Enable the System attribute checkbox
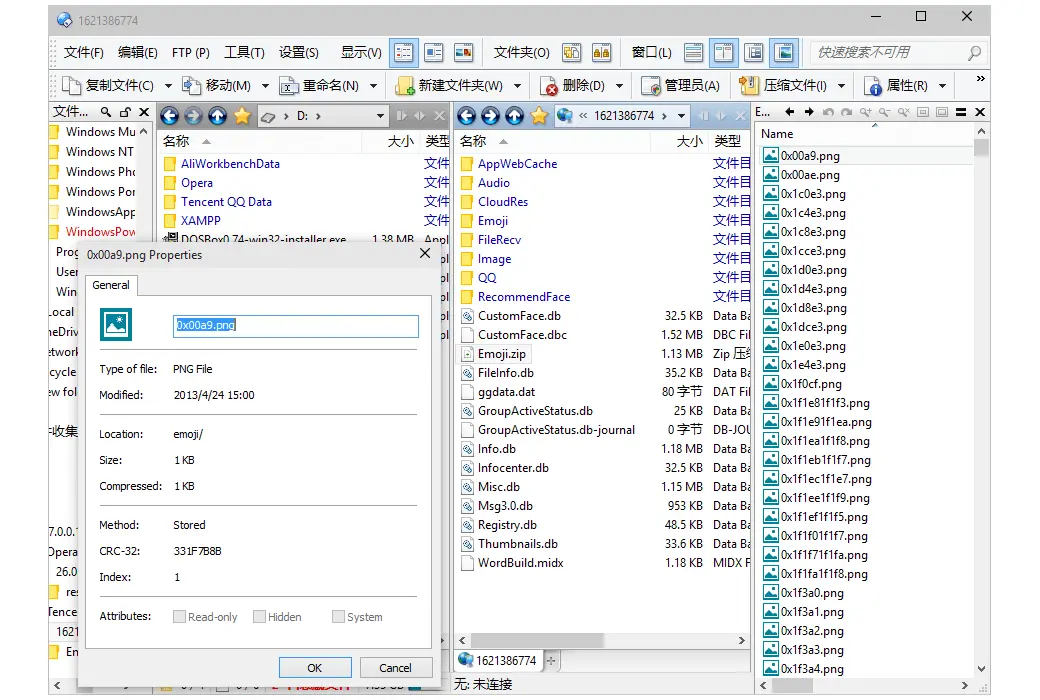1040x700 pixels. pyautogui.click(x=338, y=617)
